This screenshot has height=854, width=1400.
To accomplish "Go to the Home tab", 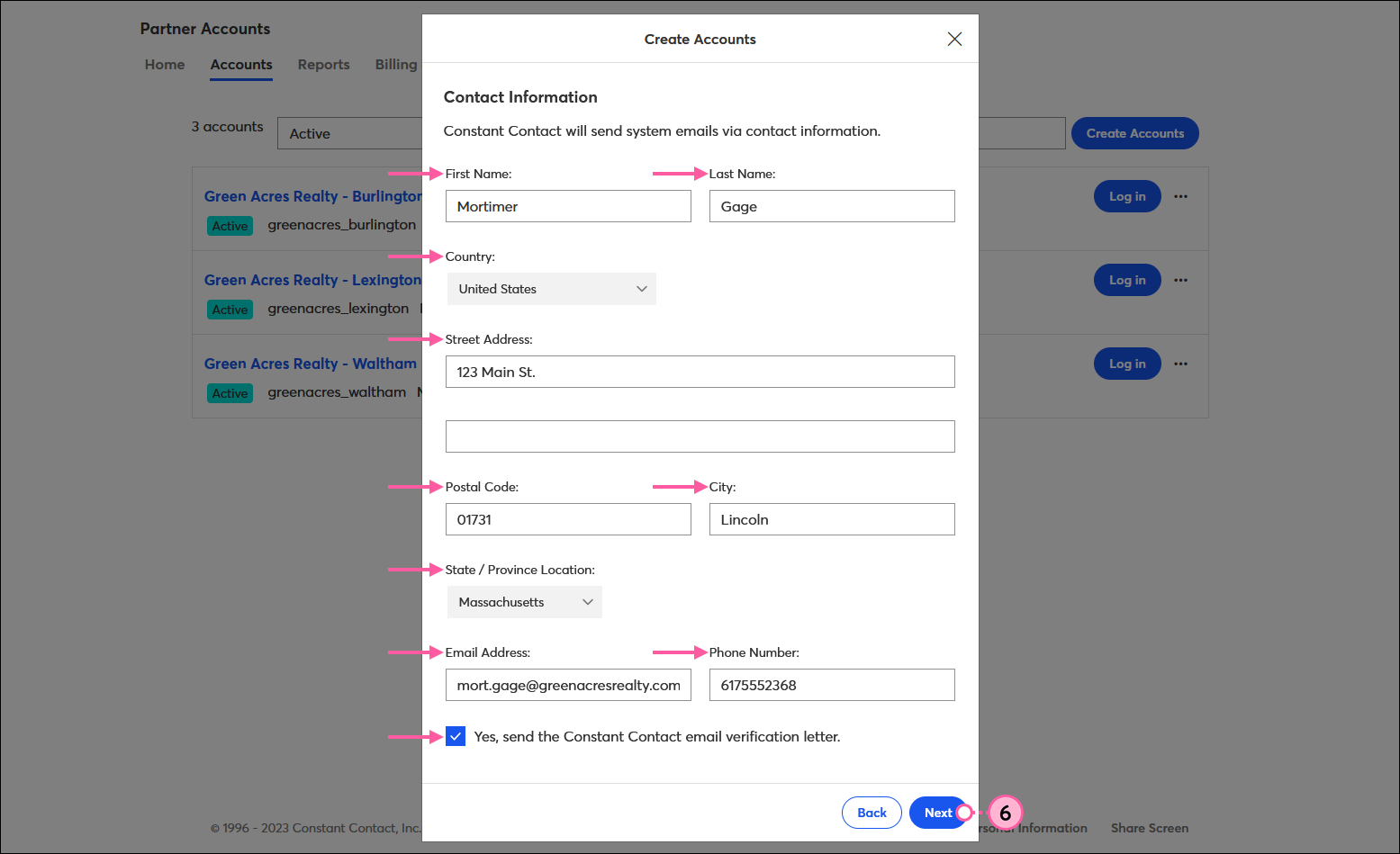I will point(165,65).
